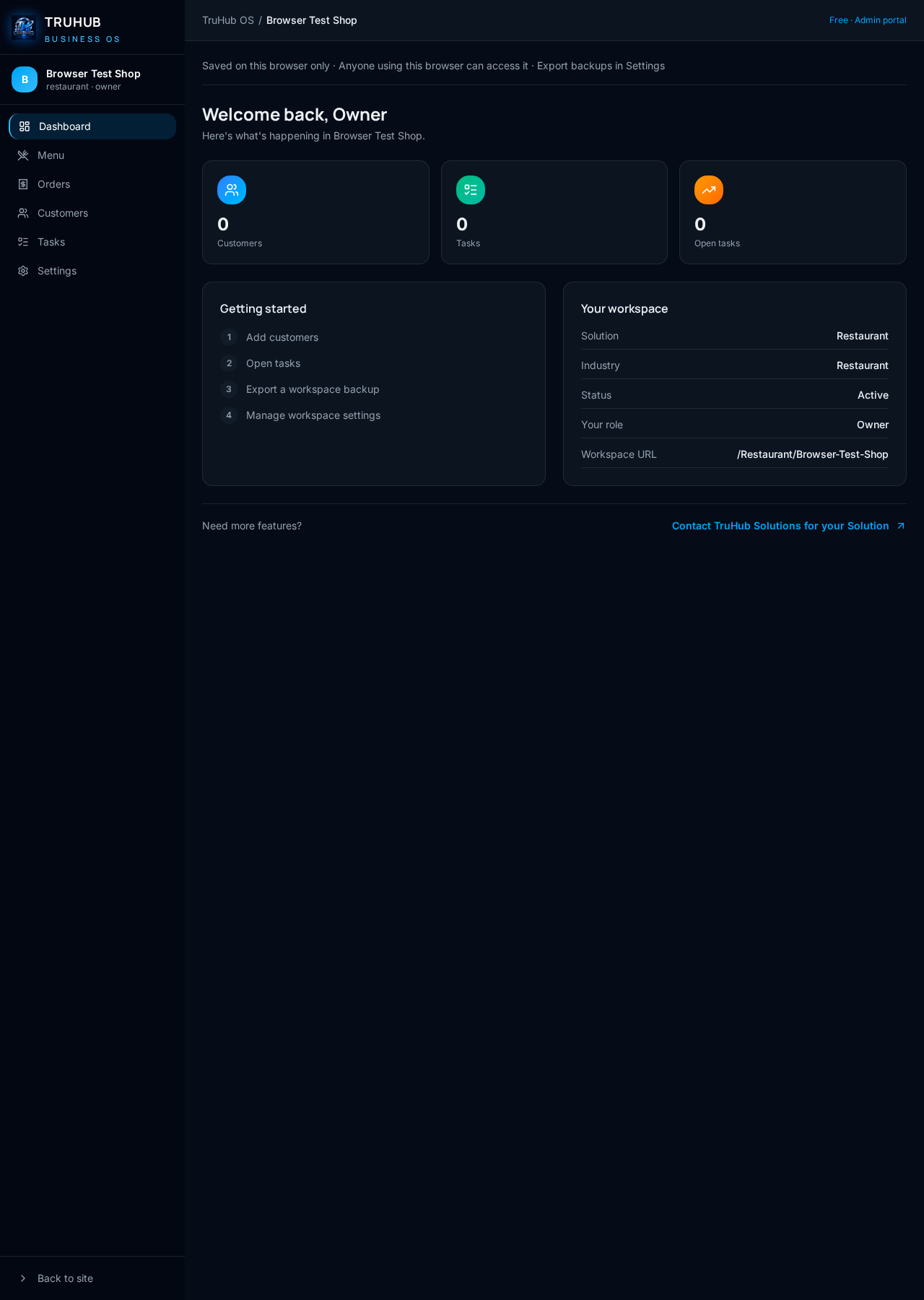The image size is (924, 1300).
Task: Click the step number 4 badge
Action: 229,415
